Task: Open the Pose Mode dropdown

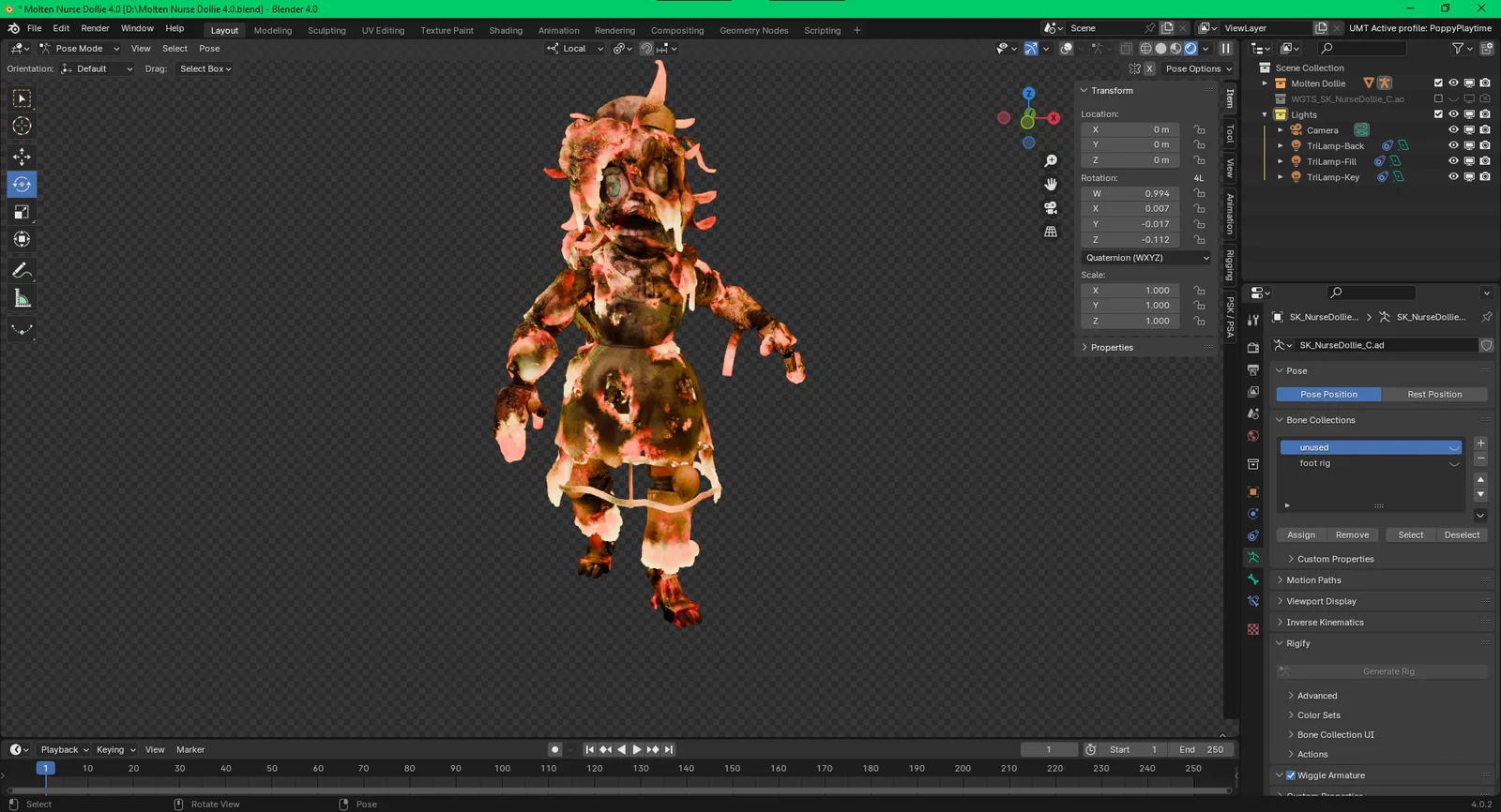Action: [x=80, y=49]
